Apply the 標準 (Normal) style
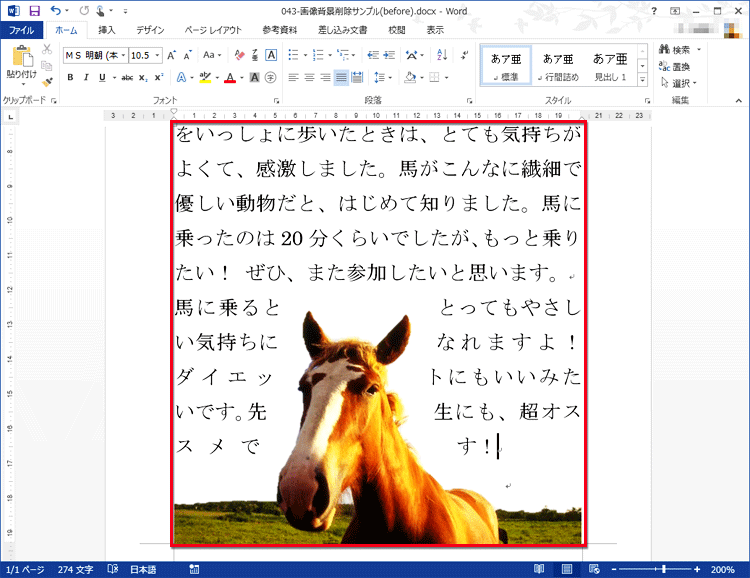Image resolution: width=750 pixels, height=578 pixels. click(506, 66)
